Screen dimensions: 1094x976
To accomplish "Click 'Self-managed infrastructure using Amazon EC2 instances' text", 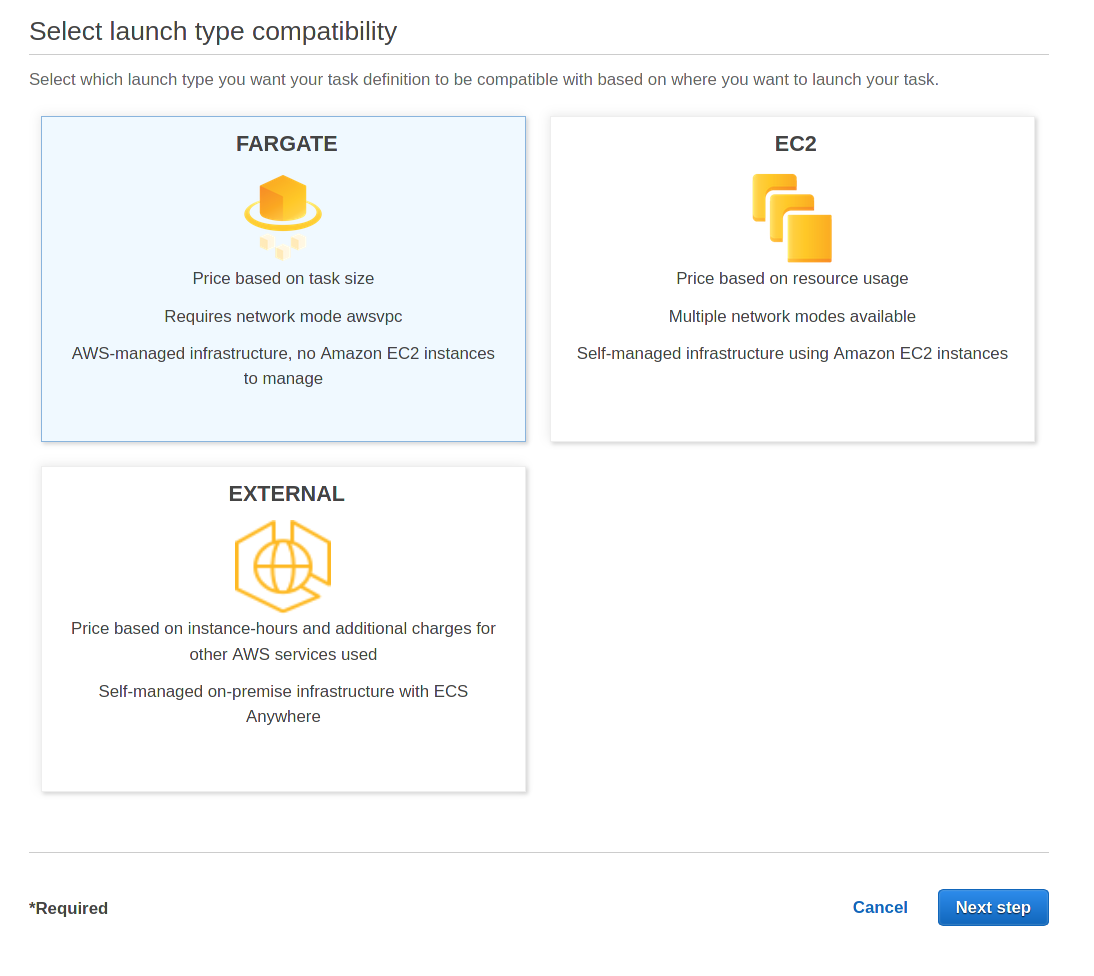I will click(x=792, y=353).
